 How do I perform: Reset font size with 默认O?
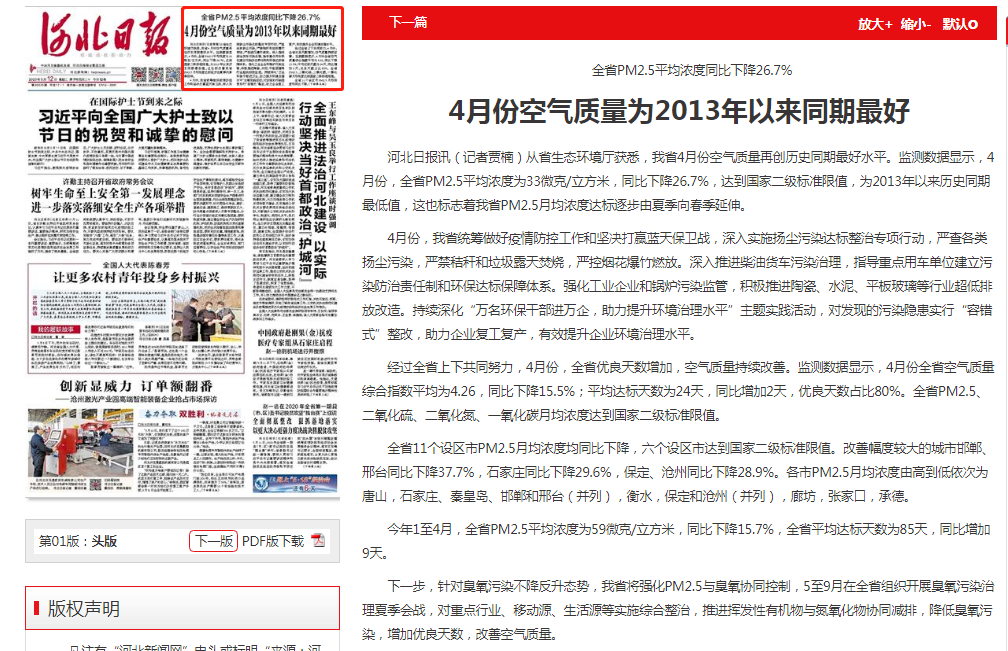[x=960, y=24]
